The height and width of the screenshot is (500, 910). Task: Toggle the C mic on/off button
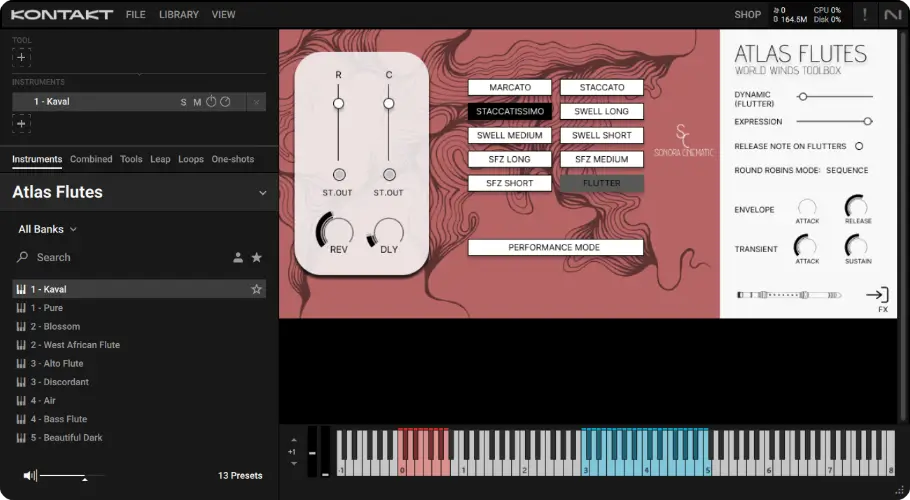pyautogui.click(x=389, y=175)
